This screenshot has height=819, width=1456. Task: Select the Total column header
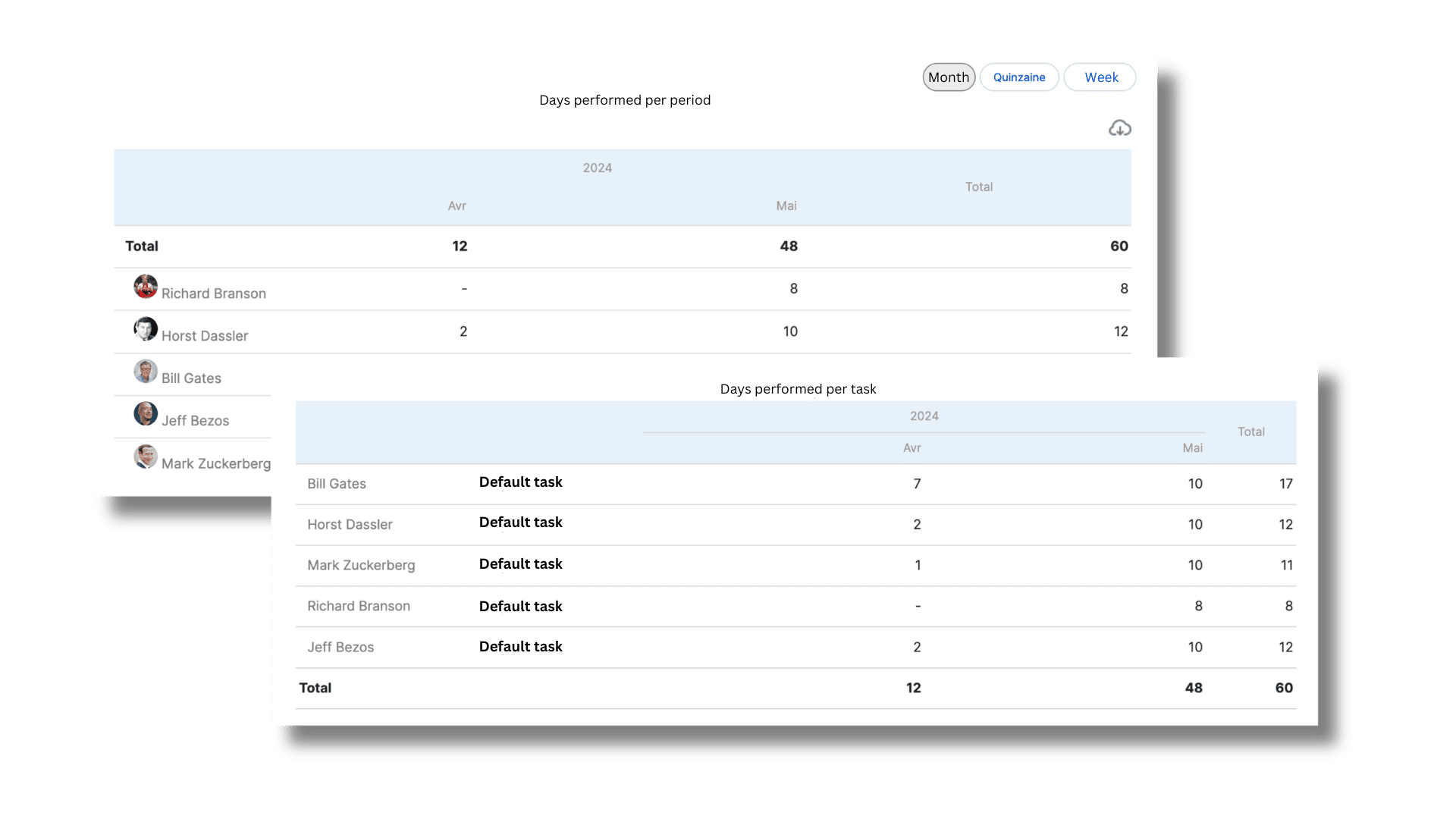click(x=979, y=187)
